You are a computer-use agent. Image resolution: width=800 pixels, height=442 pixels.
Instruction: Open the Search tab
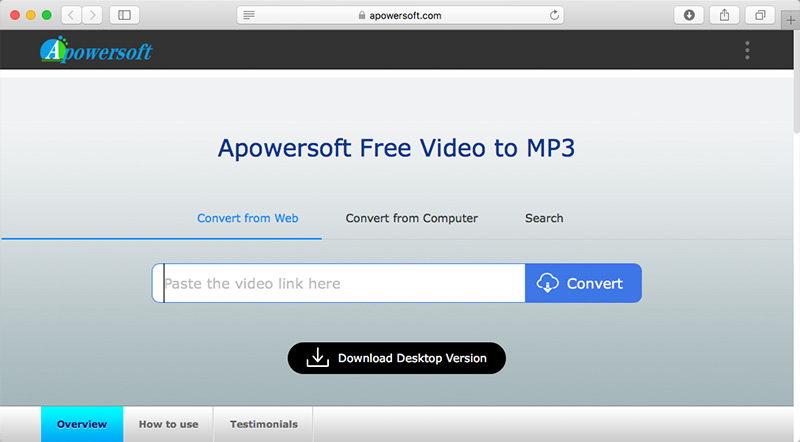point(544,218)
